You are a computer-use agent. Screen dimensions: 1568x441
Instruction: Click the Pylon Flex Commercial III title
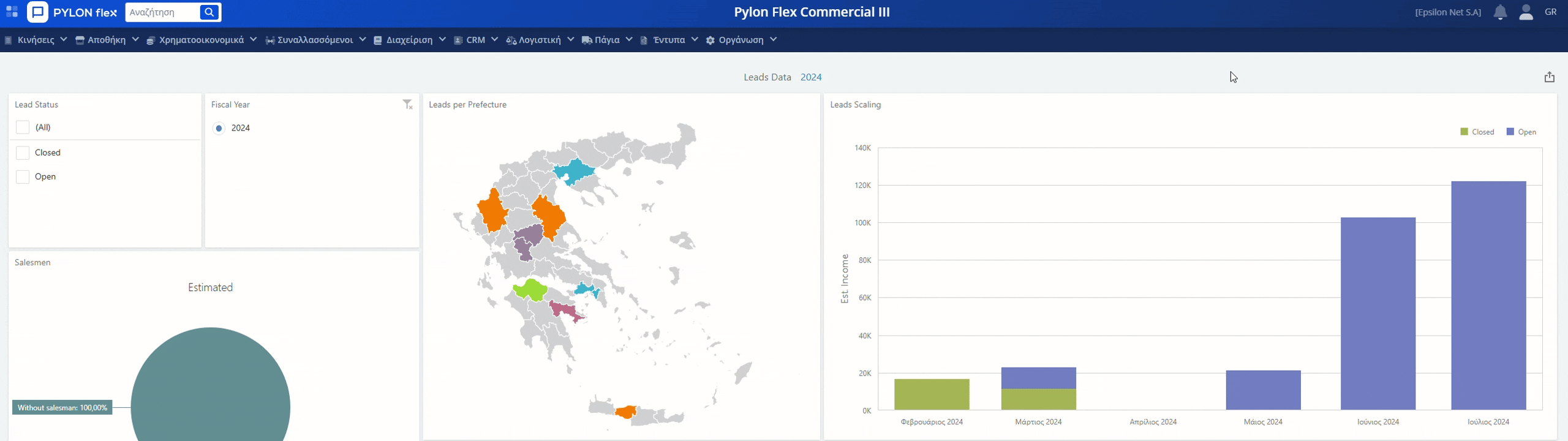[x=812, y=12]
